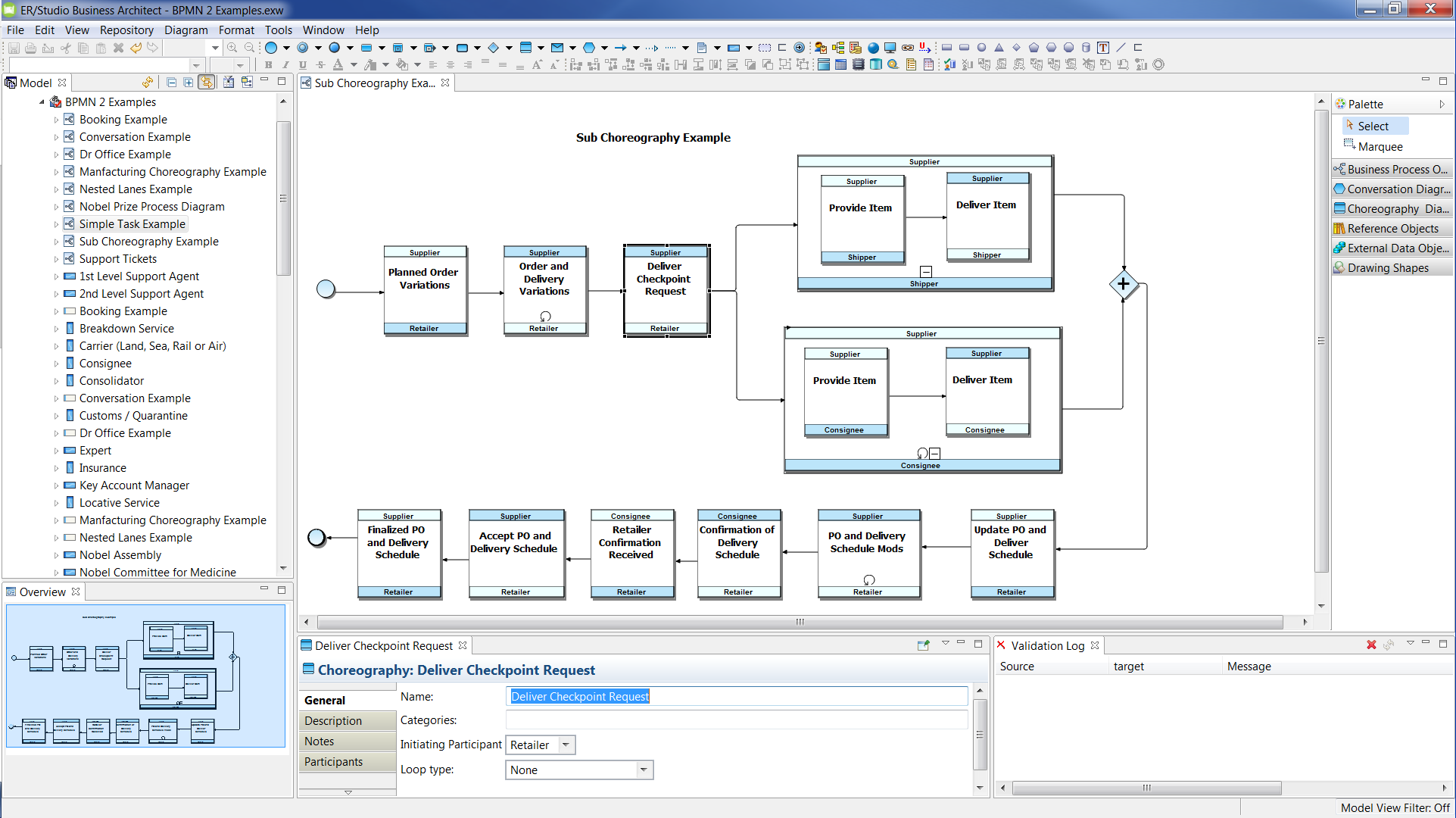The image size is (1456, 818).
Task: Switch to the Marquee selection mode
Action: (1377, 146)
